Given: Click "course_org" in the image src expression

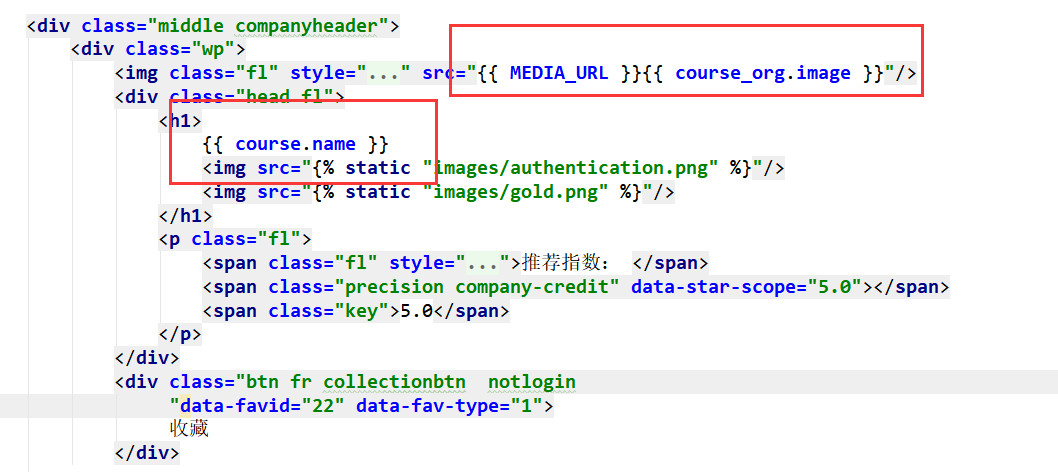Looking at the screenshot, I should pos(730,73).
